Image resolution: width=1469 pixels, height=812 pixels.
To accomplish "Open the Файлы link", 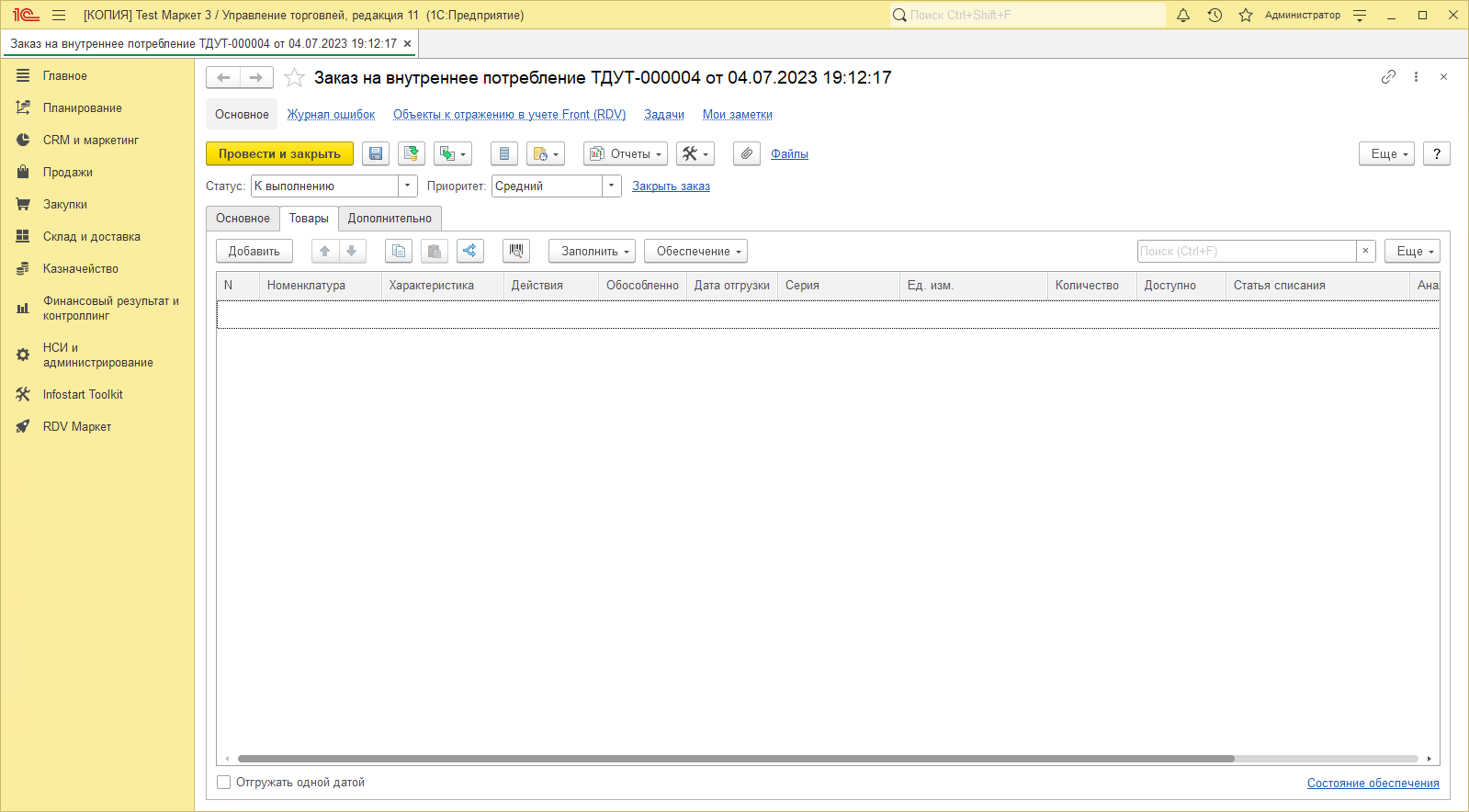I will 789,153.
